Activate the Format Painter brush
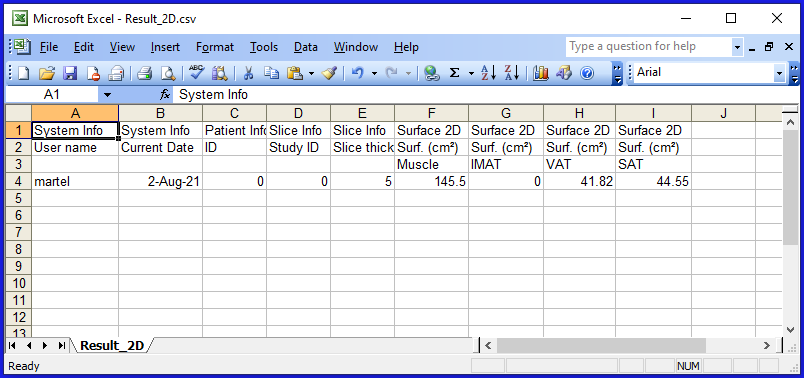The height and width of the screenshot is (378, 804). (328, 74)
